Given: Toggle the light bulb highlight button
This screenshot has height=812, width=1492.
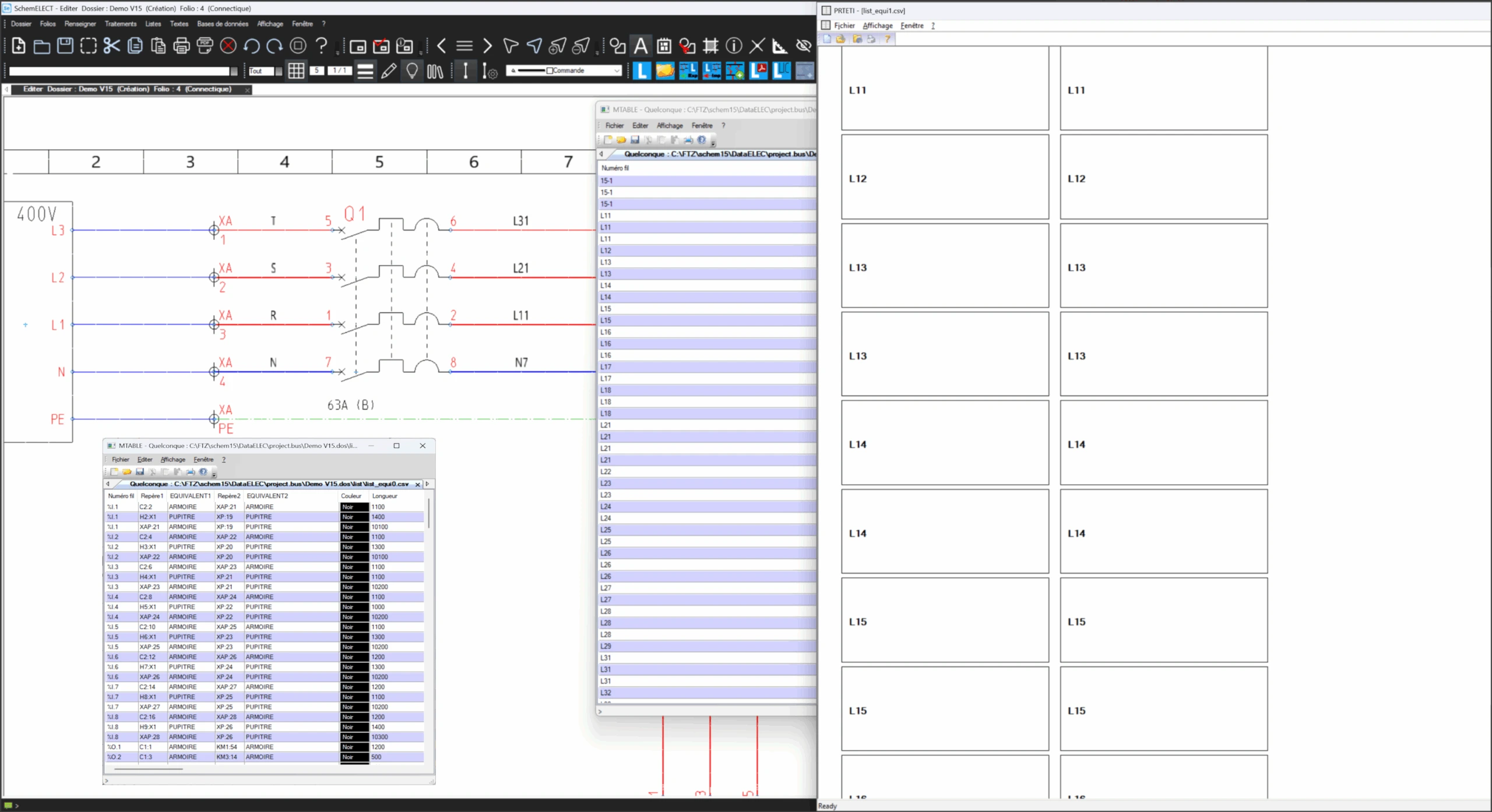Looking at the screenshot, I should [412, 71].
